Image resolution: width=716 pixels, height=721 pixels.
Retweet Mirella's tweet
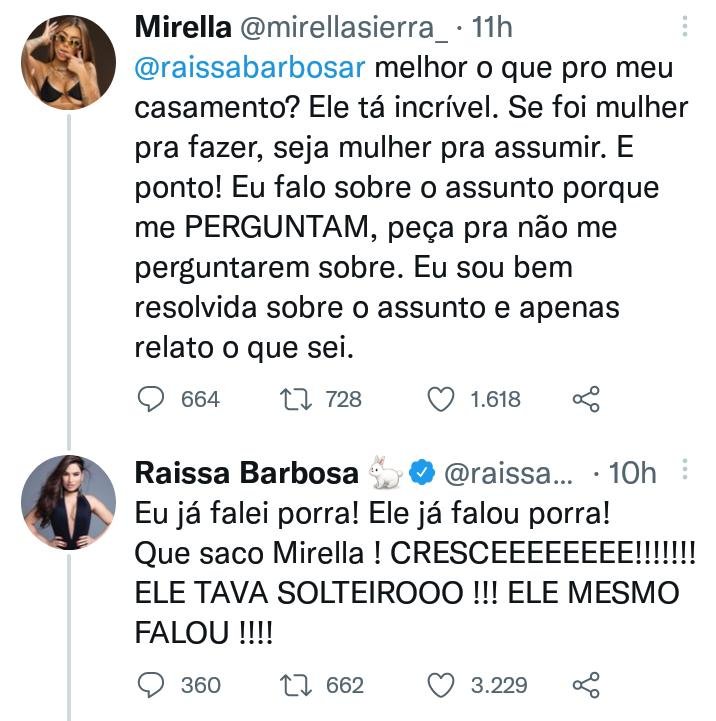click(296, 399)
